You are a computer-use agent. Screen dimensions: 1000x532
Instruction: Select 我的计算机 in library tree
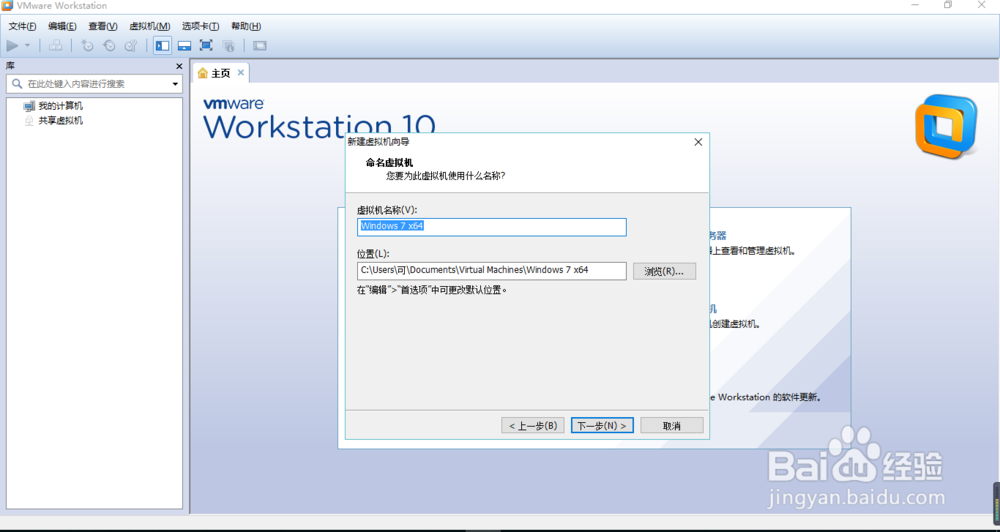pyautogui.click(x=61, y=106)
